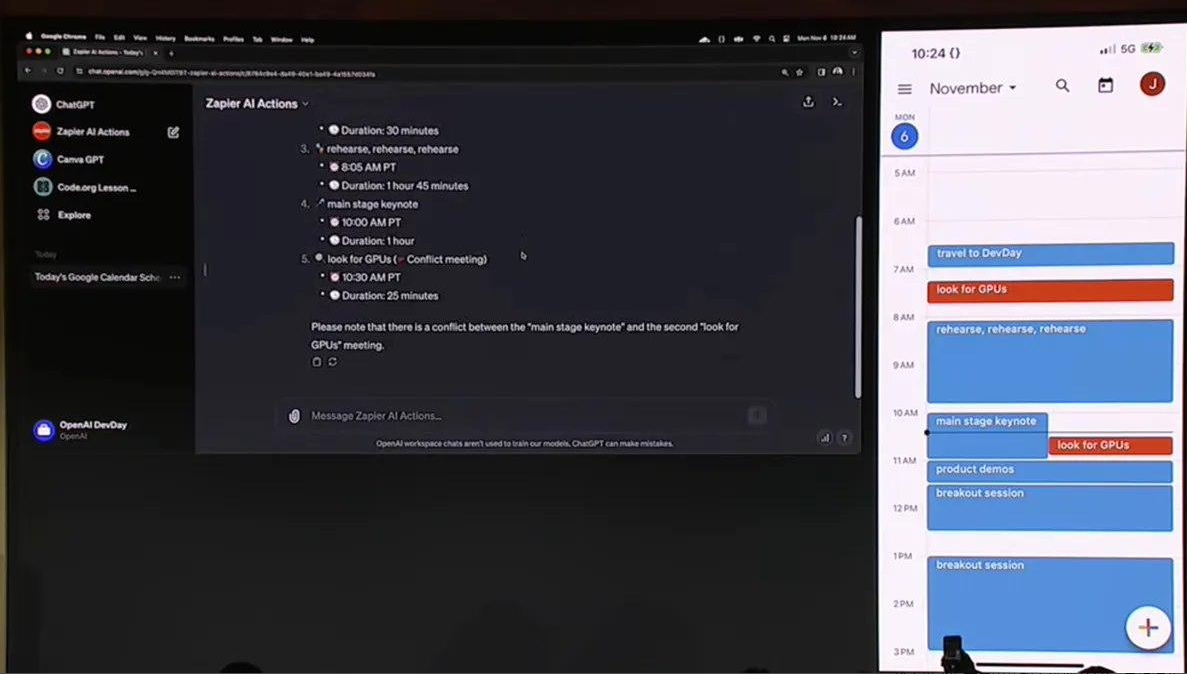Click the share chat icon
Image resolution: width=1187 pixels, height=674 pixels.
(808, 102)
